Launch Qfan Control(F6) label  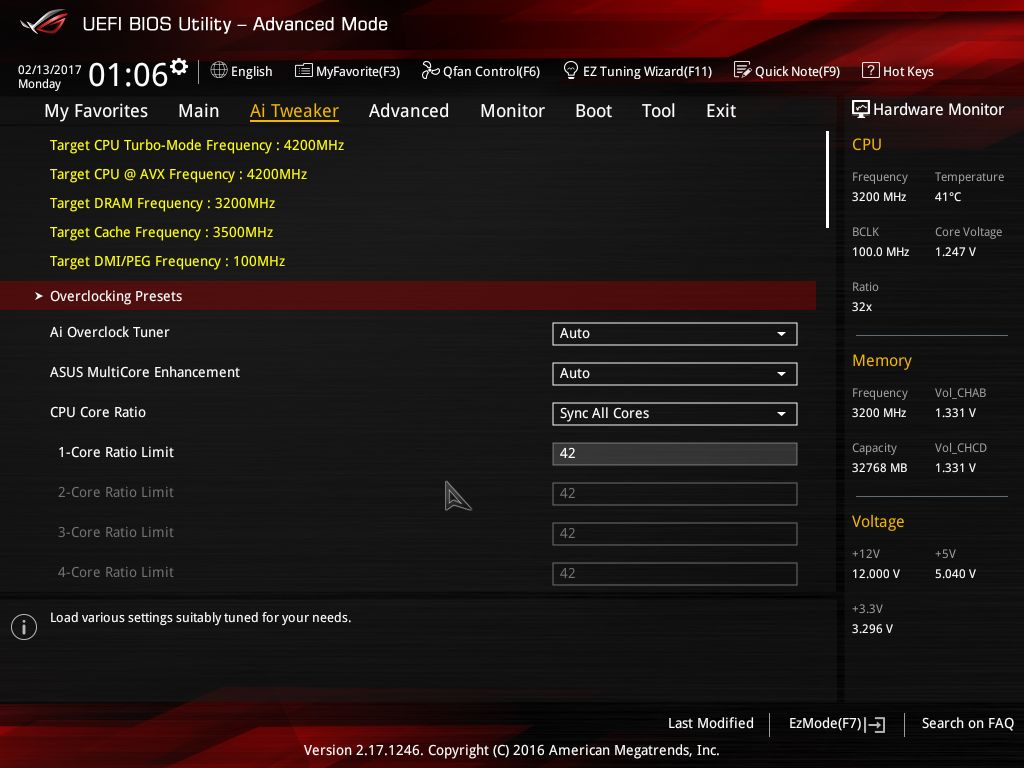tap(491, 71)
